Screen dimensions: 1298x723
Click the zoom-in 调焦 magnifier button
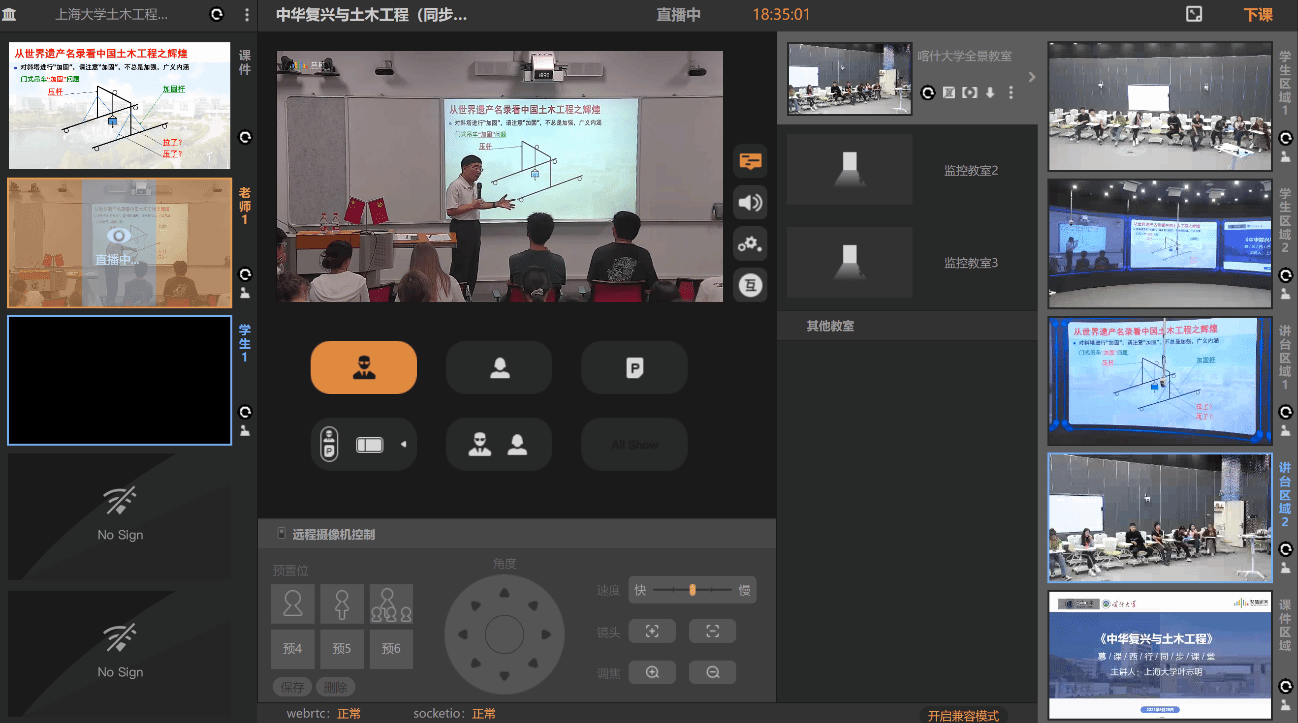tap(652, 673)
